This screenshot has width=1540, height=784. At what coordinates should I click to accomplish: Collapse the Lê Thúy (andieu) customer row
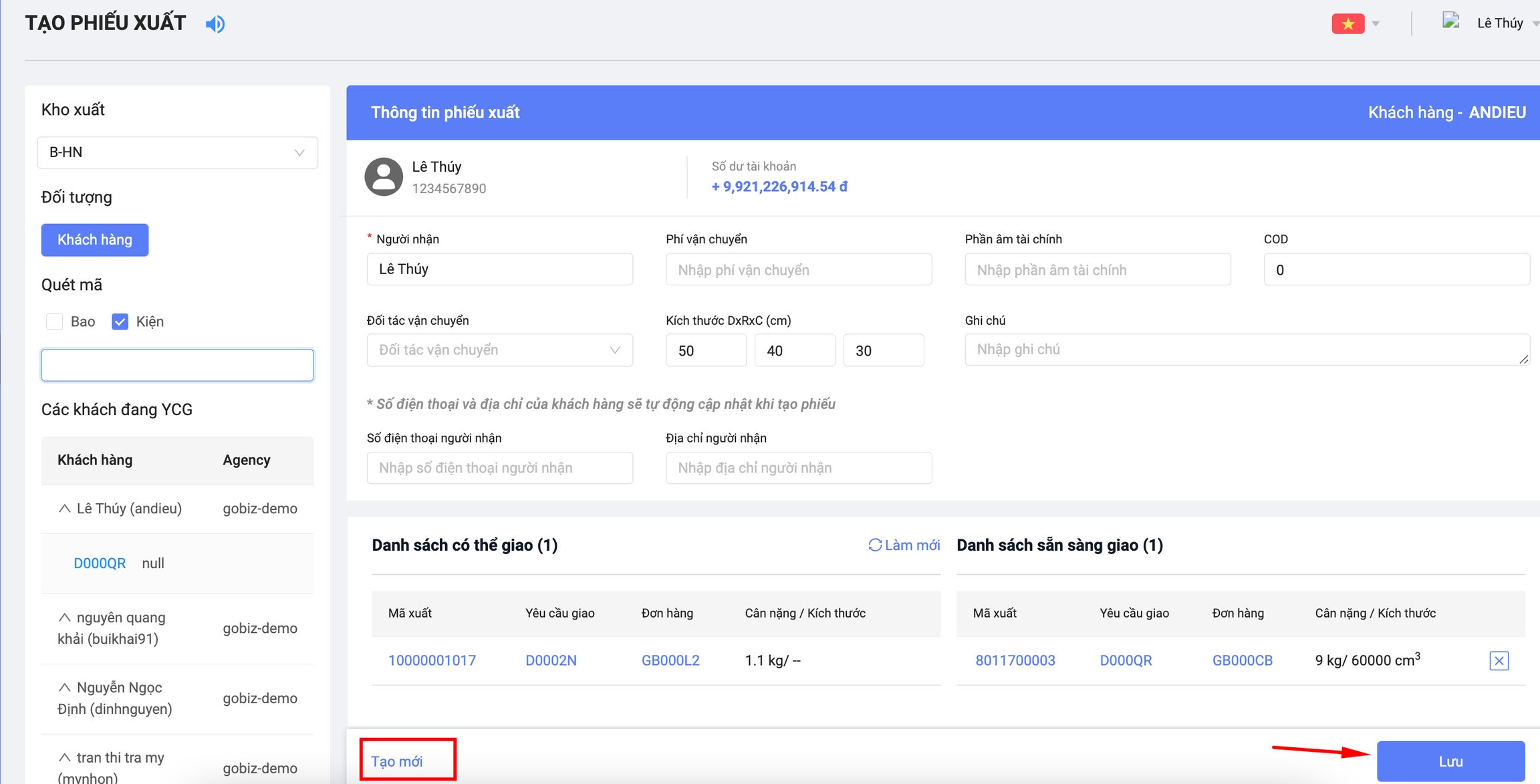[x=64, y=509]
